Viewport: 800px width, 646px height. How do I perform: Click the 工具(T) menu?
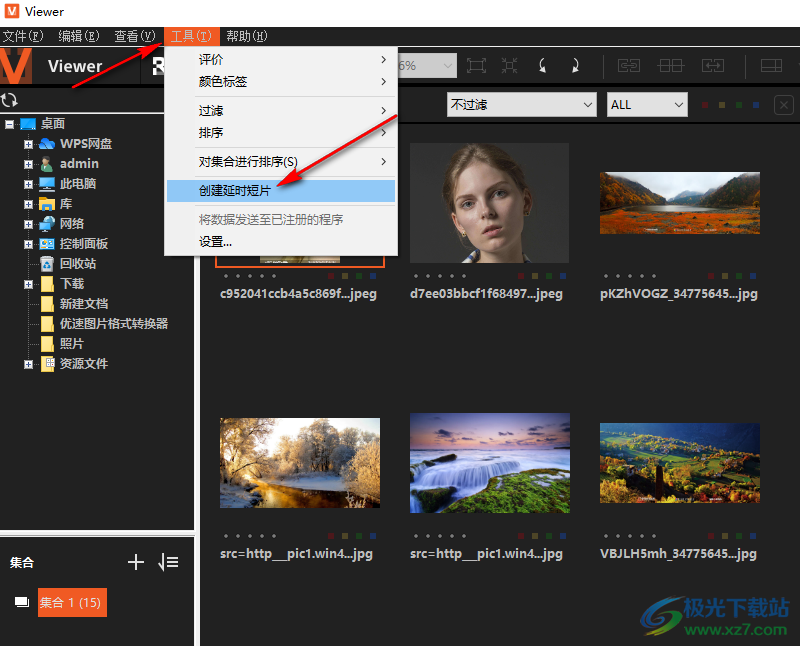[191, 36]
